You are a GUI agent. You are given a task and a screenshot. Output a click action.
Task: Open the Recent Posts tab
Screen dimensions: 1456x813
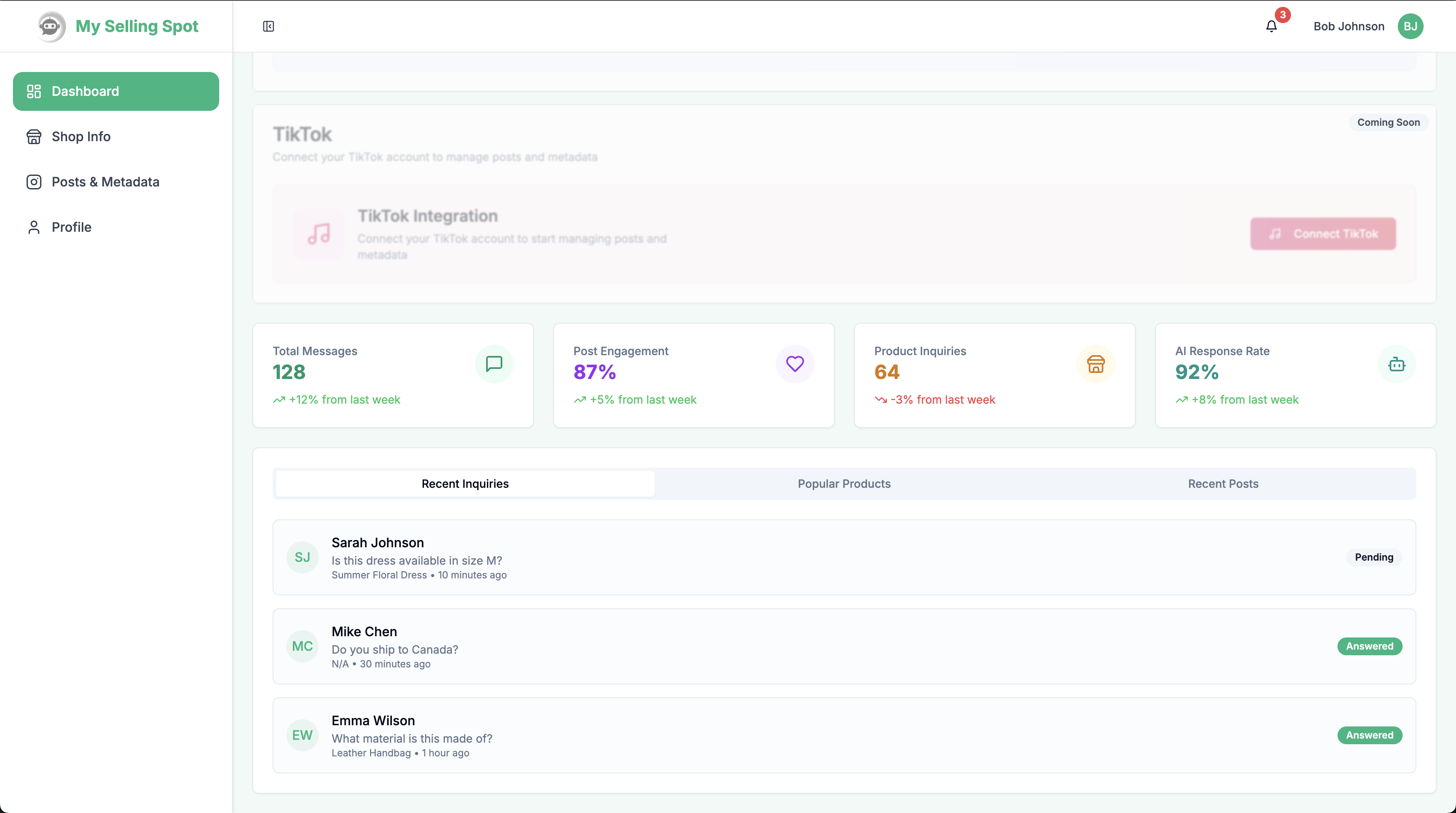pyautogui.click(x=1223, y=483)
